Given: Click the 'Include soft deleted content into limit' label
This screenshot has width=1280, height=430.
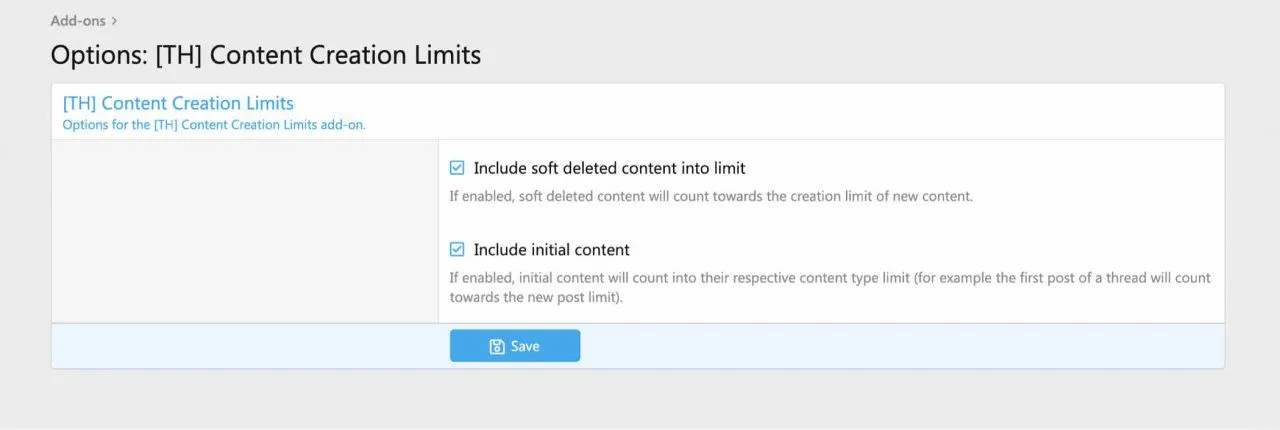Looking at the screenshot, I should 609,168.
